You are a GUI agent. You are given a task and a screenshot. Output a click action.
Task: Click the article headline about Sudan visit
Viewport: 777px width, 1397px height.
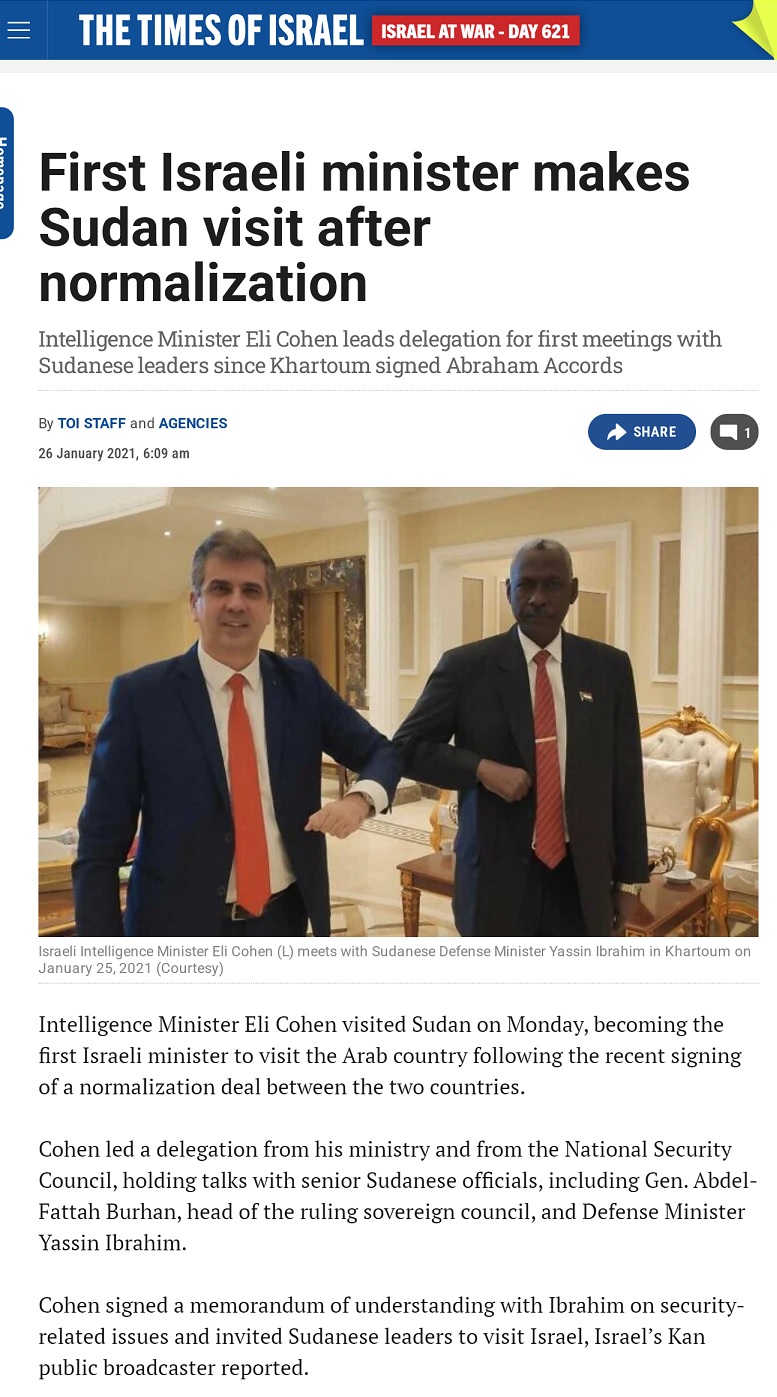(x=364, y=228)
